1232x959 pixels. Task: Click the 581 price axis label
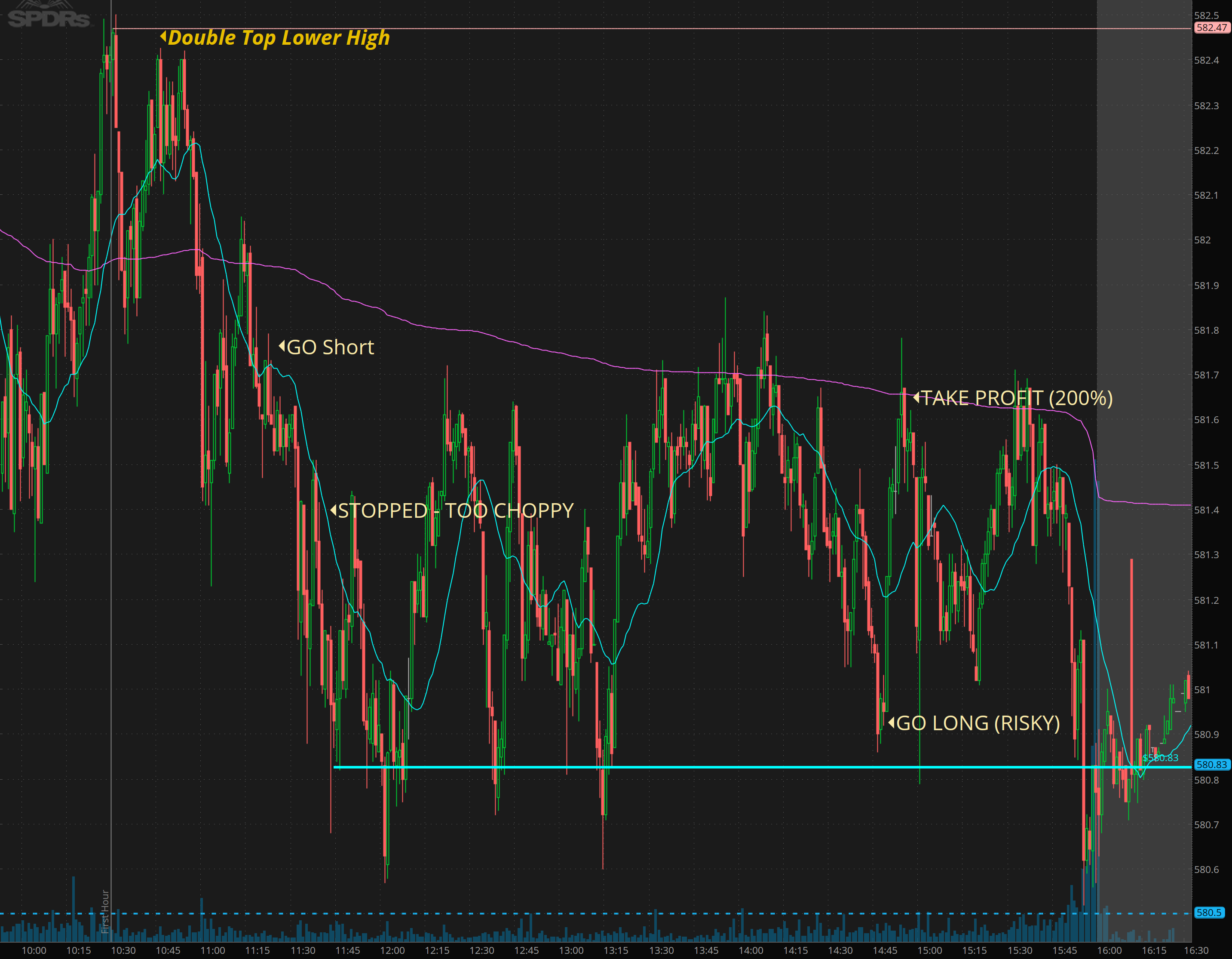click(x=1202, y=690)
